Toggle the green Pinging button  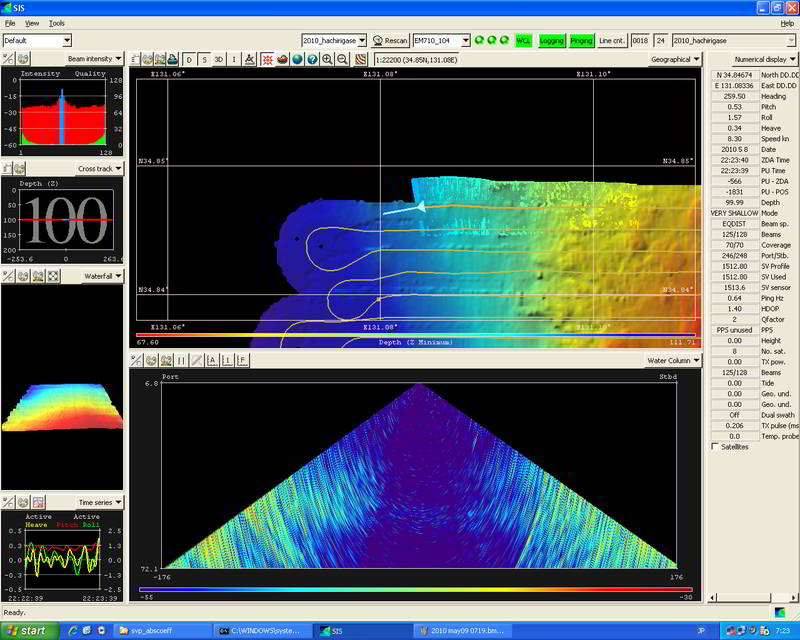[582, 40]
